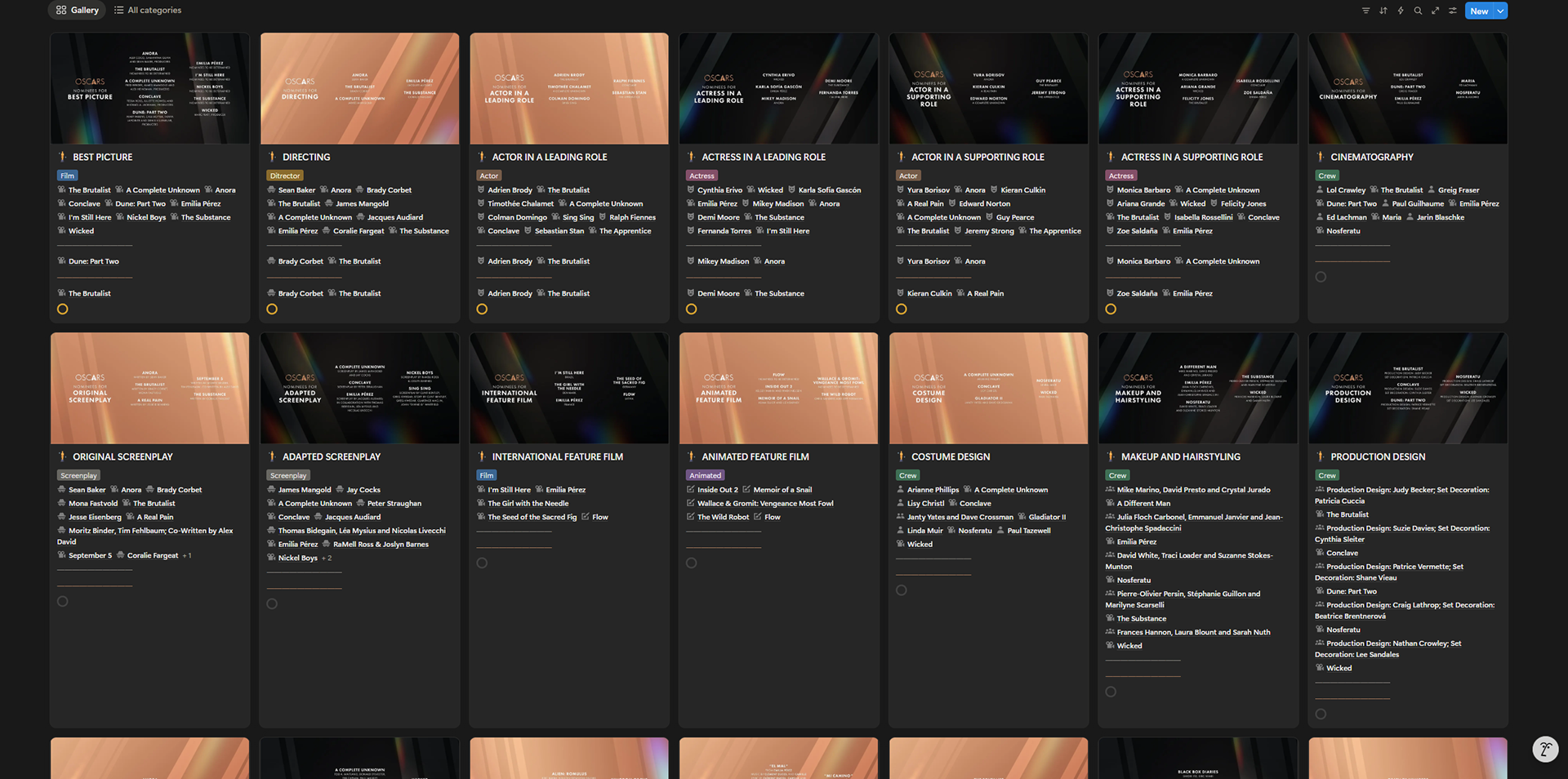Open the Colman Domingo link
The height and width of the screenshot is (779, 1568).
518,218
